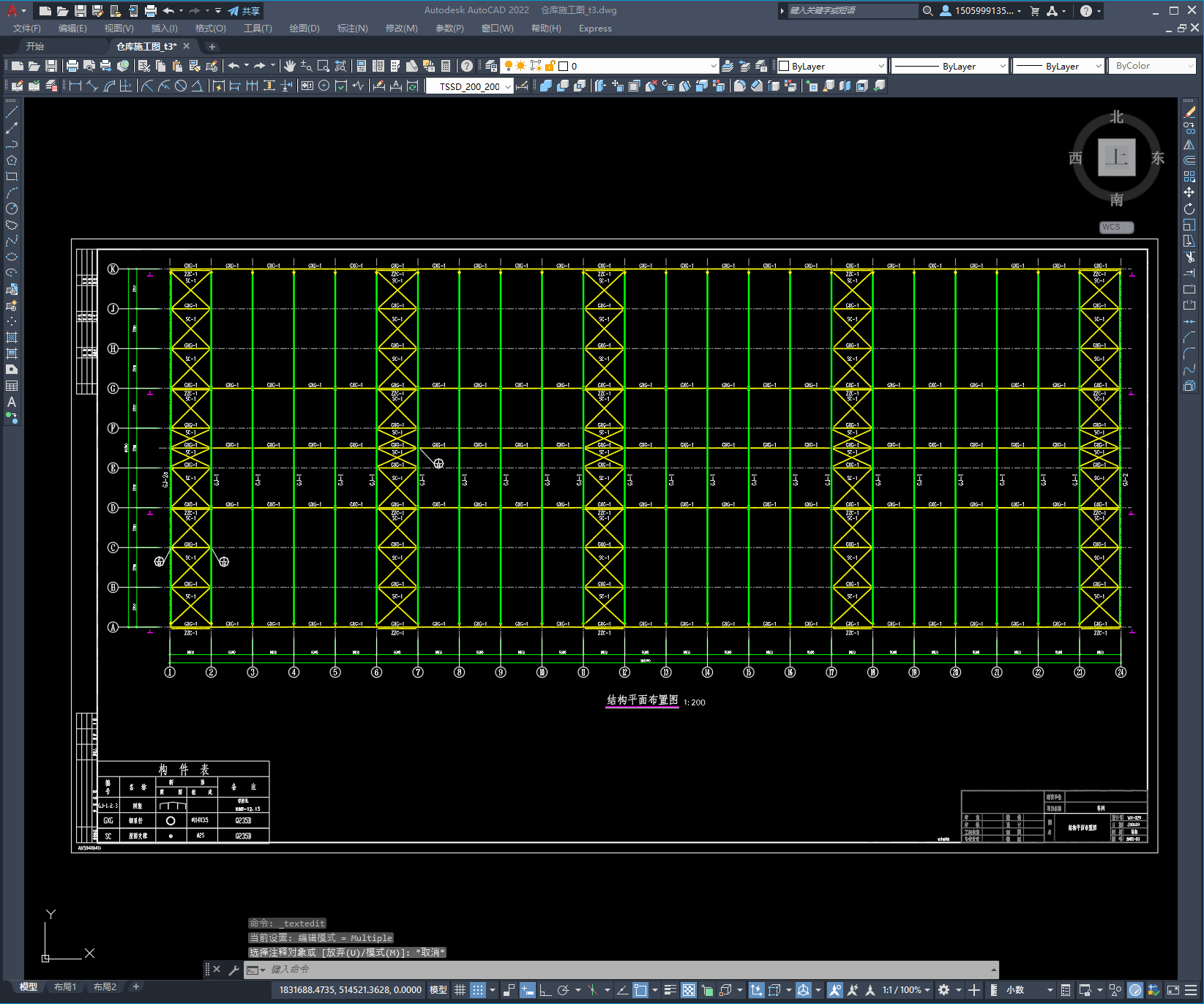Click the Help question mark in standard toolbar
Image resolution: width=1204 pixels, height=1004 pixels.
click(467, 66)
